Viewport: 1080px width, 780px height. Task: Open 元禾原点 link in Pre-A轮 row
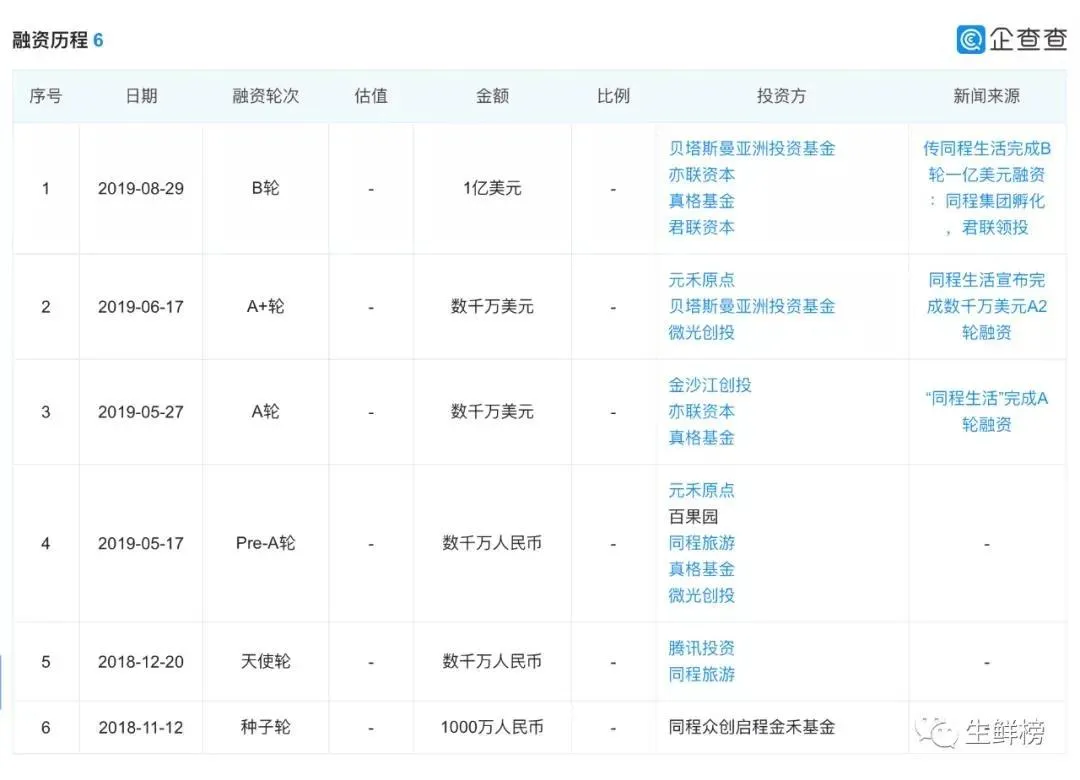point(701,490)
